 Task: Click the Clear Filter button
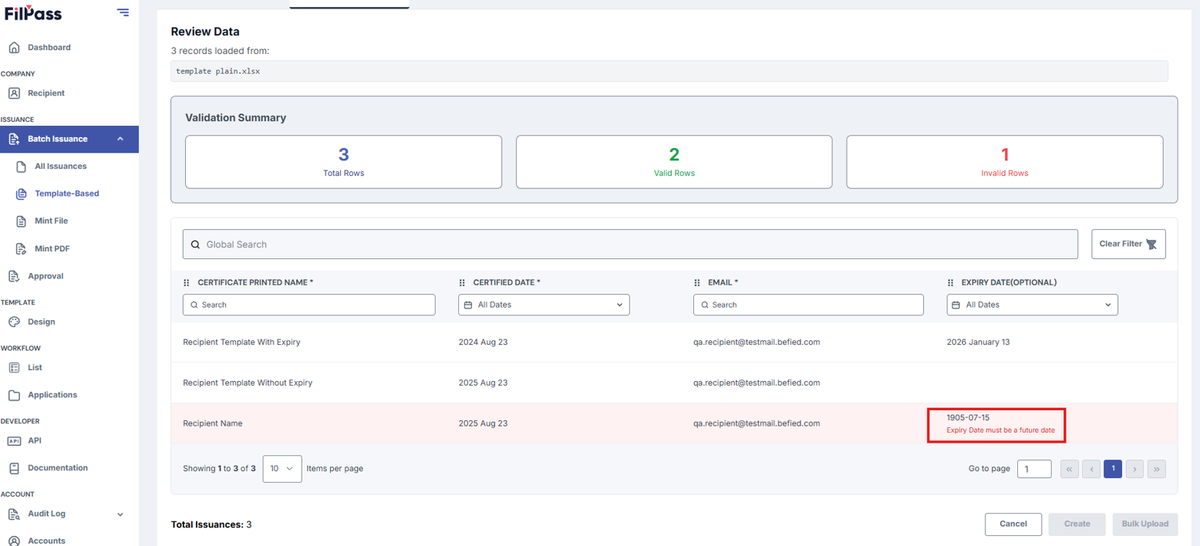[1128, 244]
